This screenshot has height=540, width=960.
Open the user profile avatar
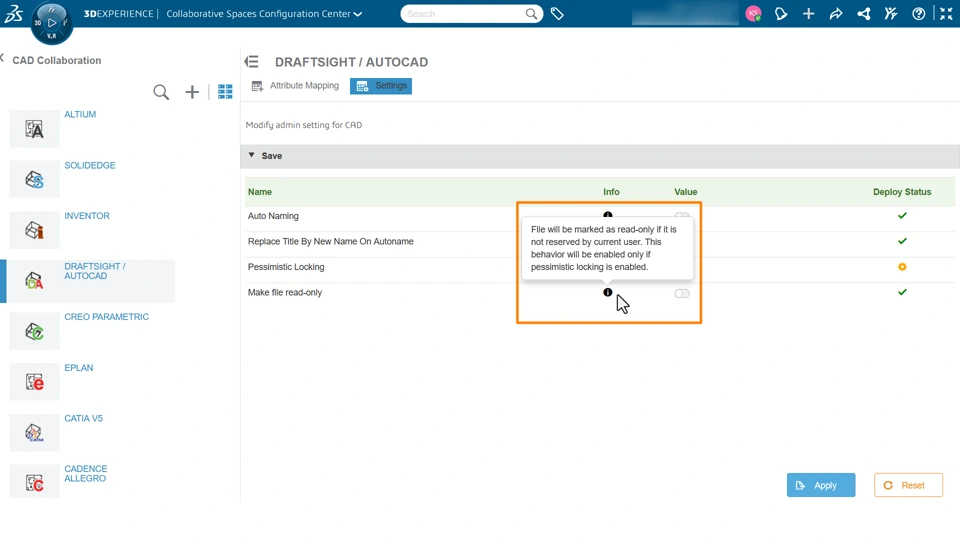pos(754,13)
